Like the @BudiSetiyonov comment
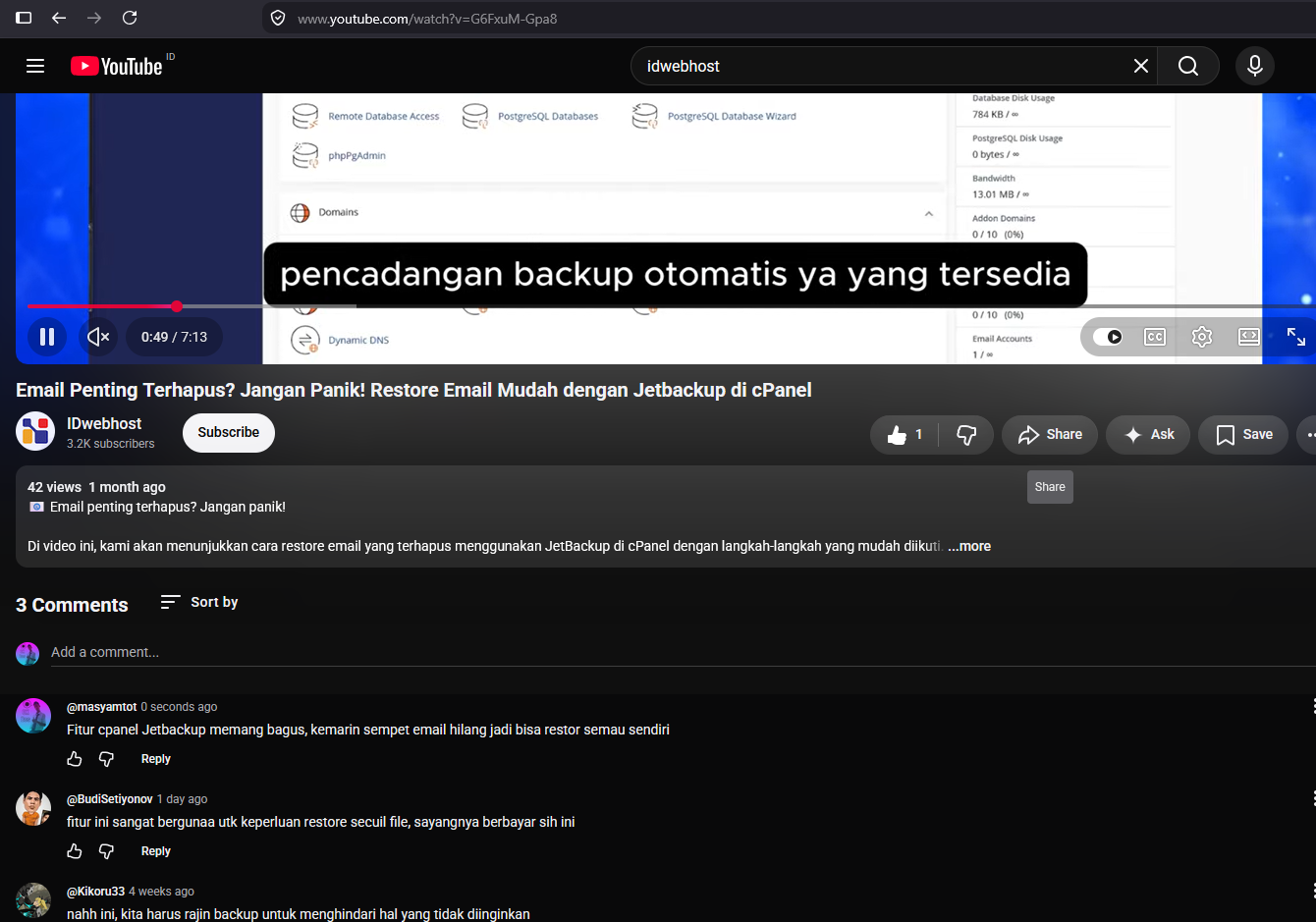The width and height of the screenshot is (1316, 922). 75,851
